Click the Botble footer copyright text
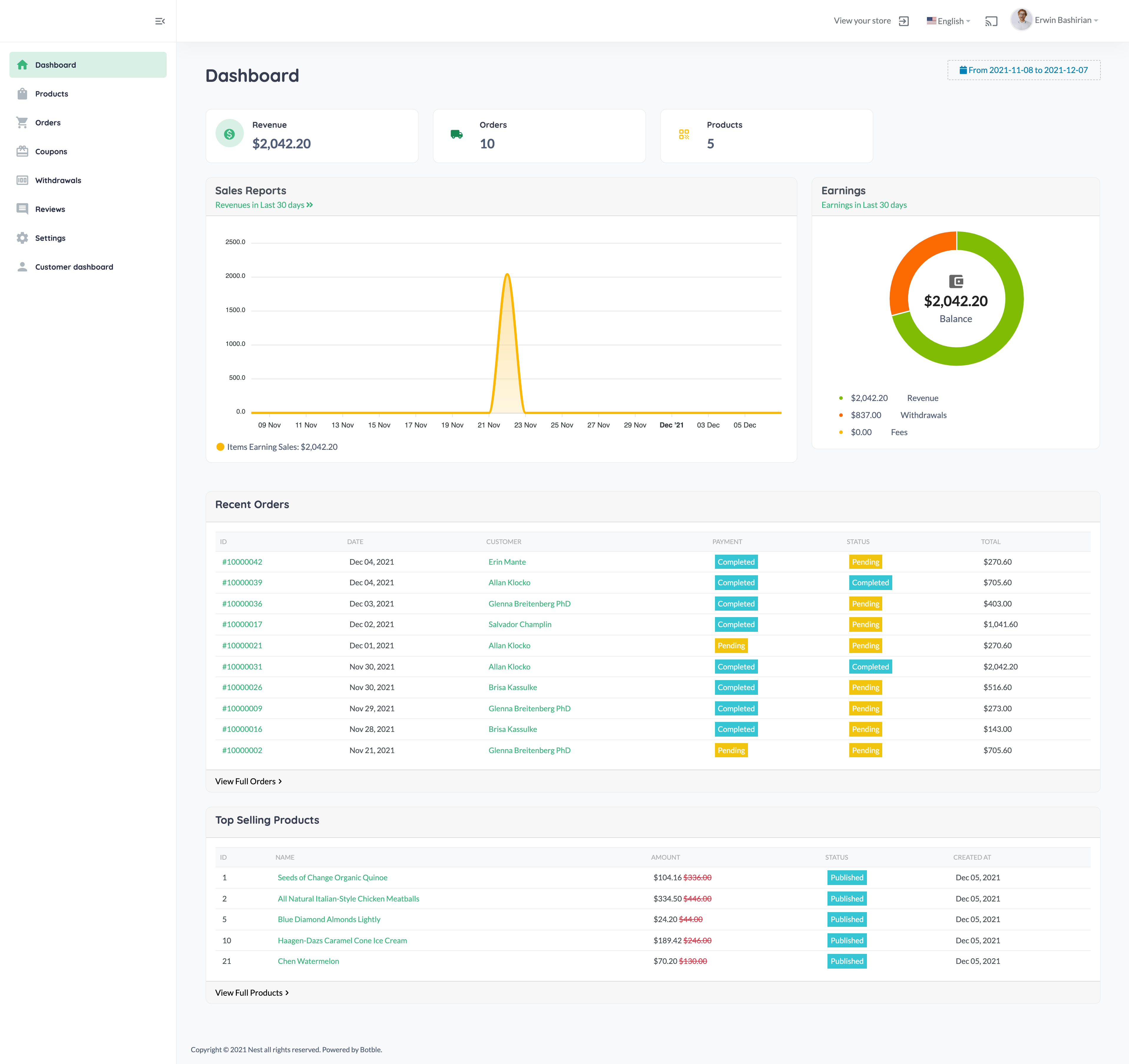1129x1064 pixels. coord(286,1050)
